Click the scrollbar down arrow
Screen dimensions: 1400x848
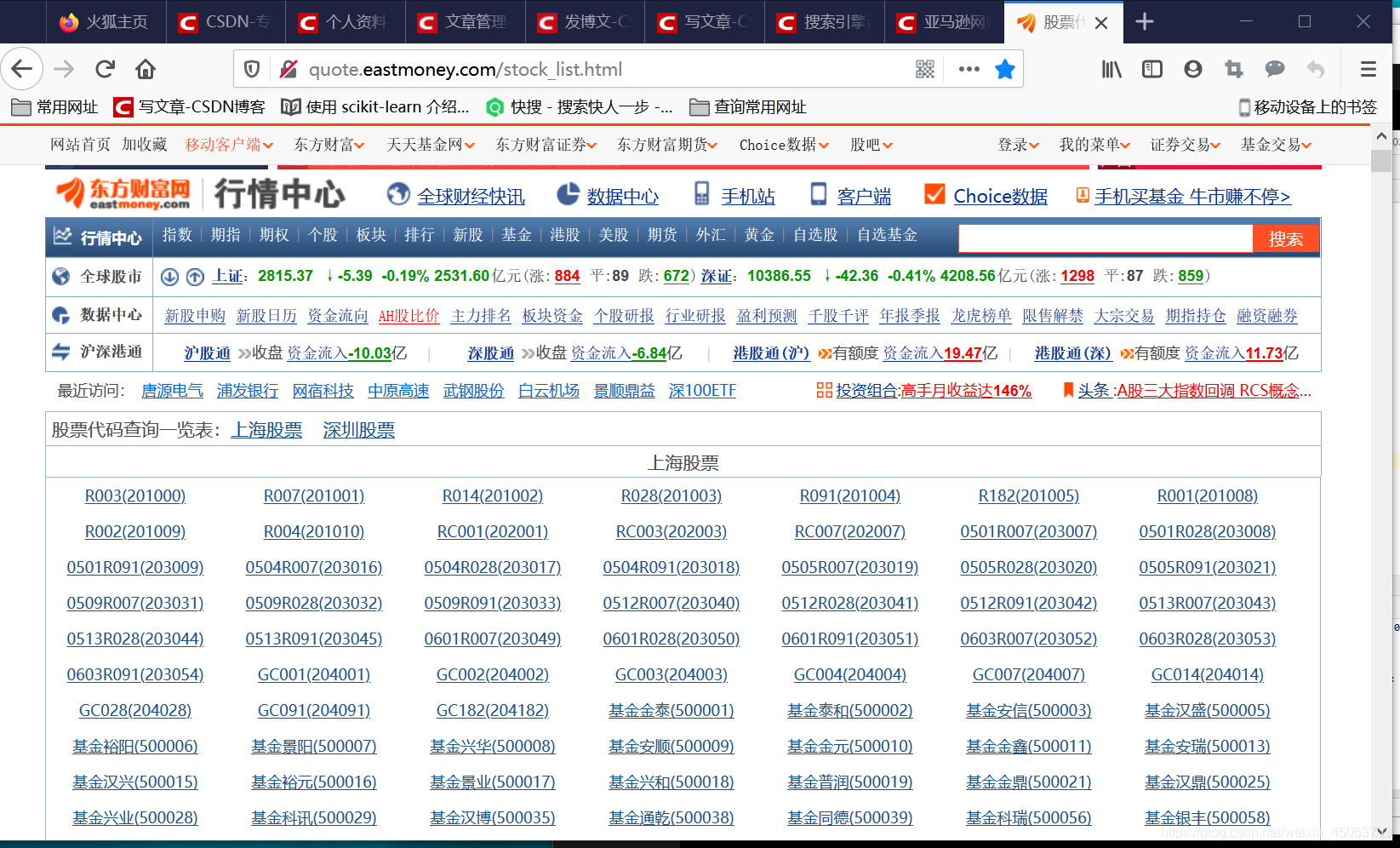point(1381,831)
